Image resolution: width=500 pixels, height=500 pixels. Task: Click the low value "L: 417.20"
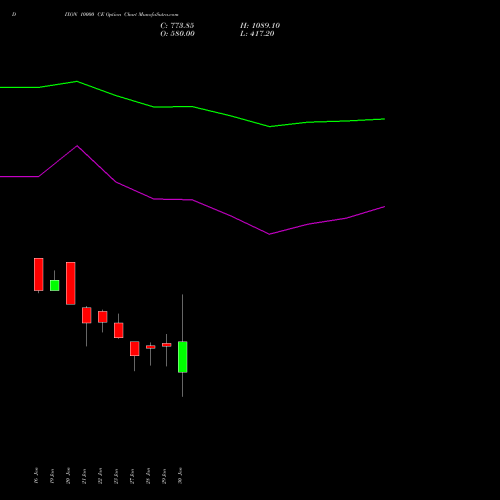(257, 34)
